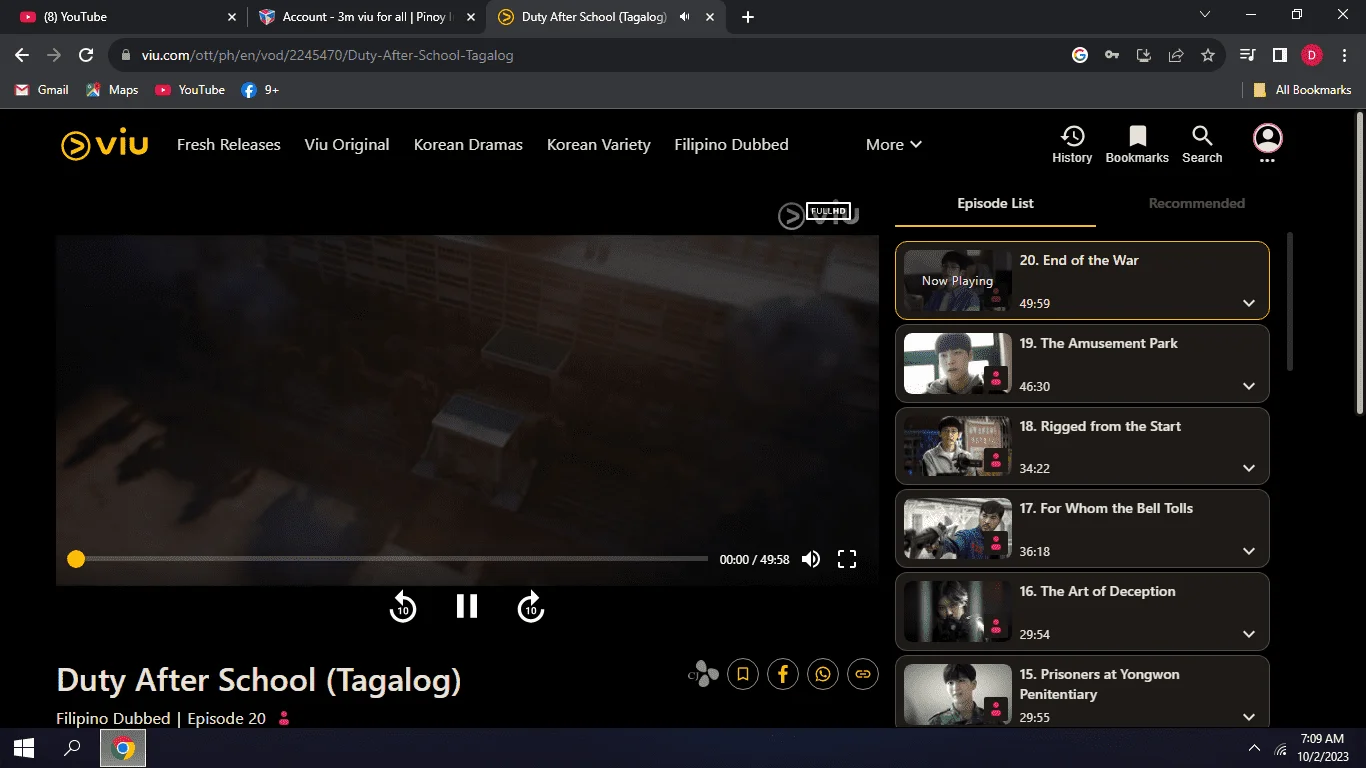Open Filipino Dubbed menu
Viewport: 1366px width, 768px height.
coord(731,145)
